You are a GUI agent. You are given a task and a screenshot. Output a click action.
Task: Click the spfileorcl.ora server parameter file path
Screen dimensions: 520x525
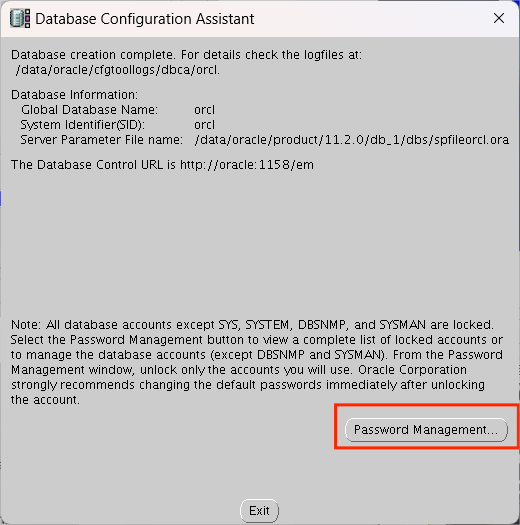(x=352, y=140)
